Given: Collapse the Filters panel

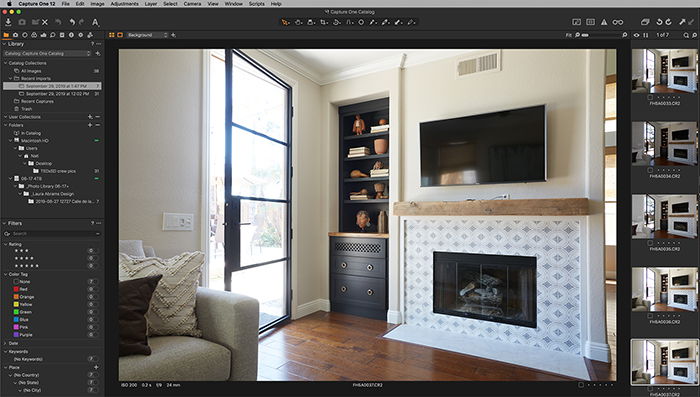Looking at the screenshot, I should 5,223.
